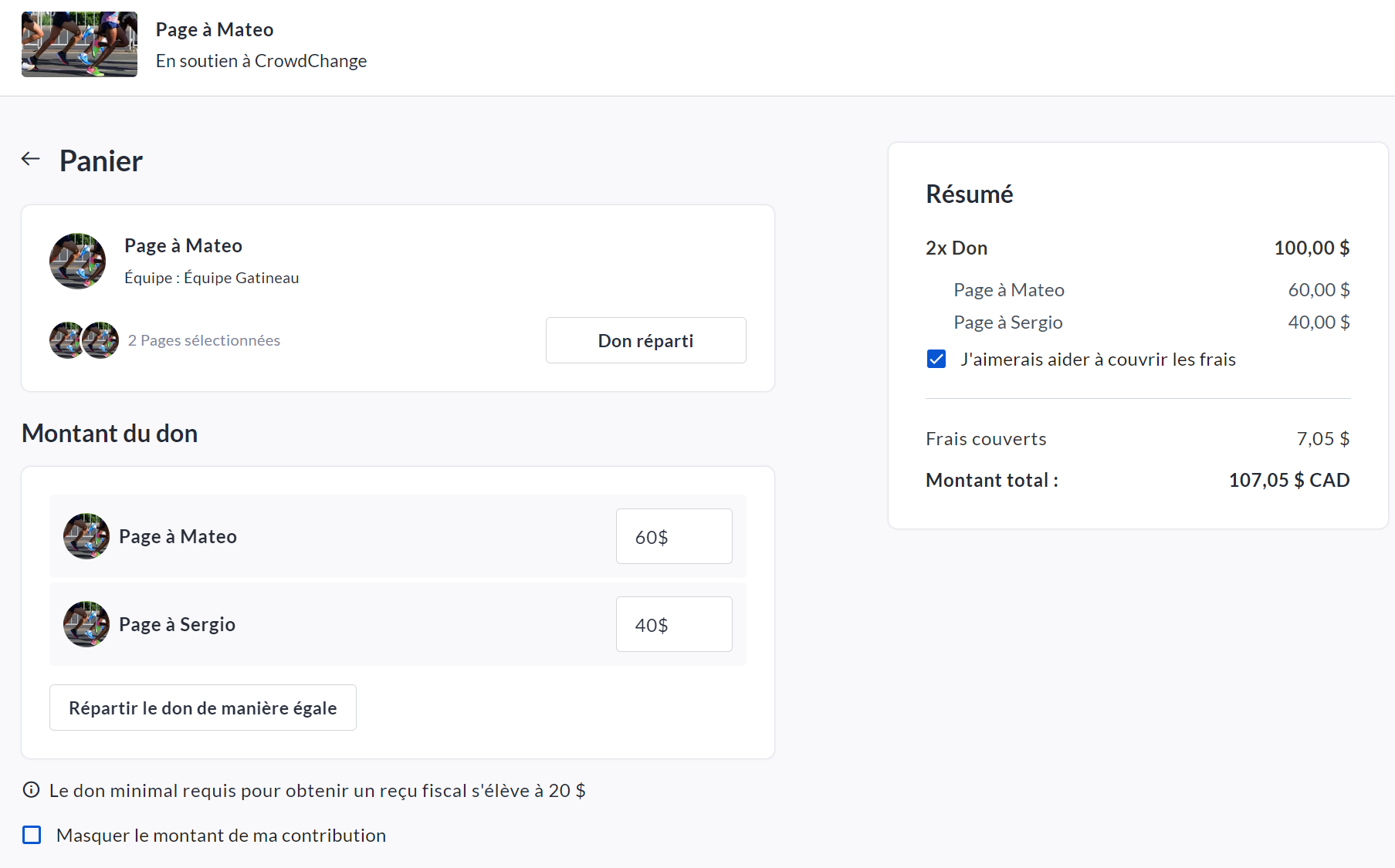This screenshot has width=1395, height=868.
Task: Click J'aimerais aider à couvrir les frais label
Action: tap(1098, 360)
